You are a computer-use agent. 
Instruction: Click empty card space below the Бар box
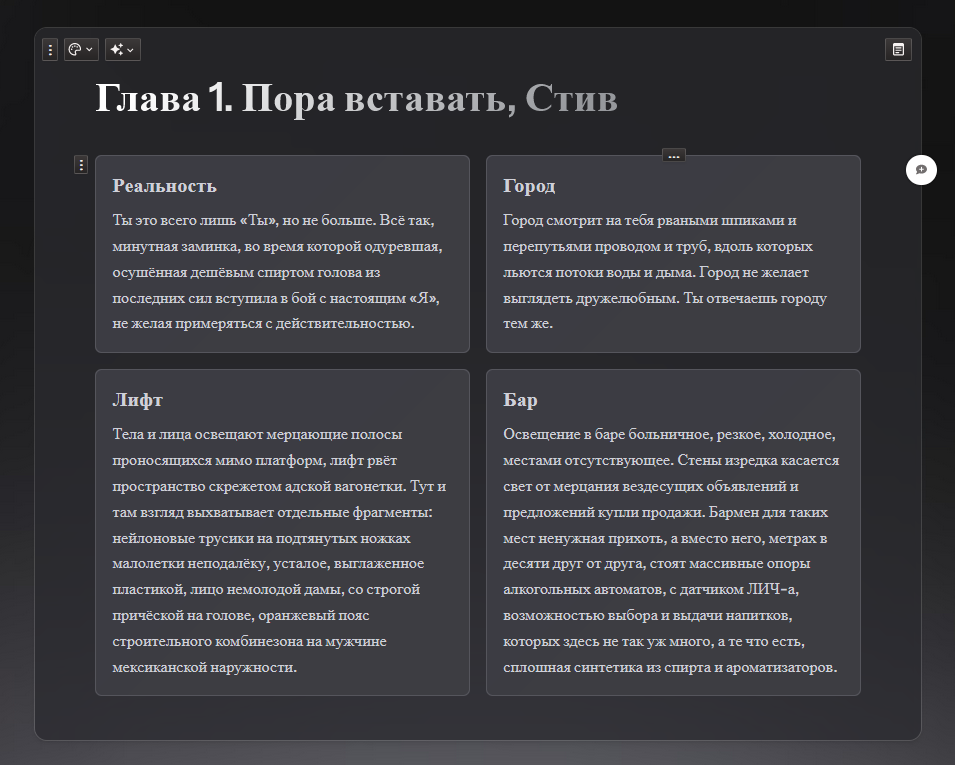pos(672,717)
